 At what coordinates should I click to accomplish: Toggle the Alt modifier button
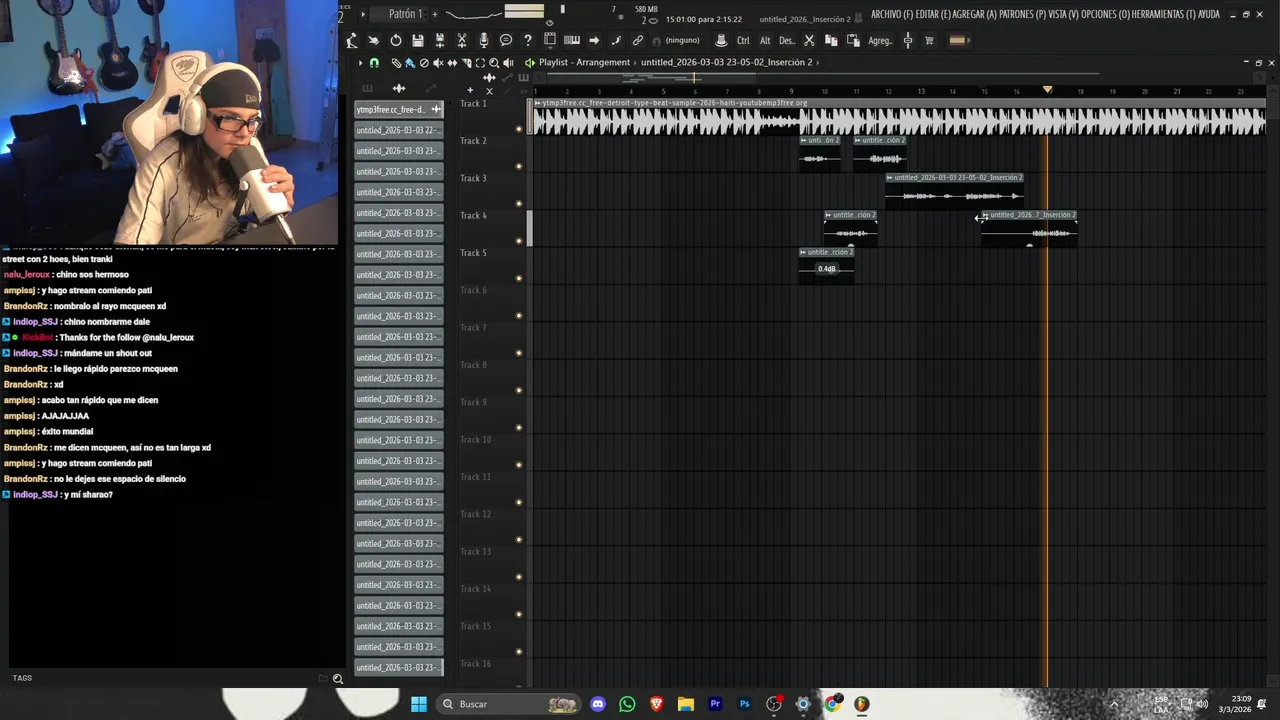(765, 40)
